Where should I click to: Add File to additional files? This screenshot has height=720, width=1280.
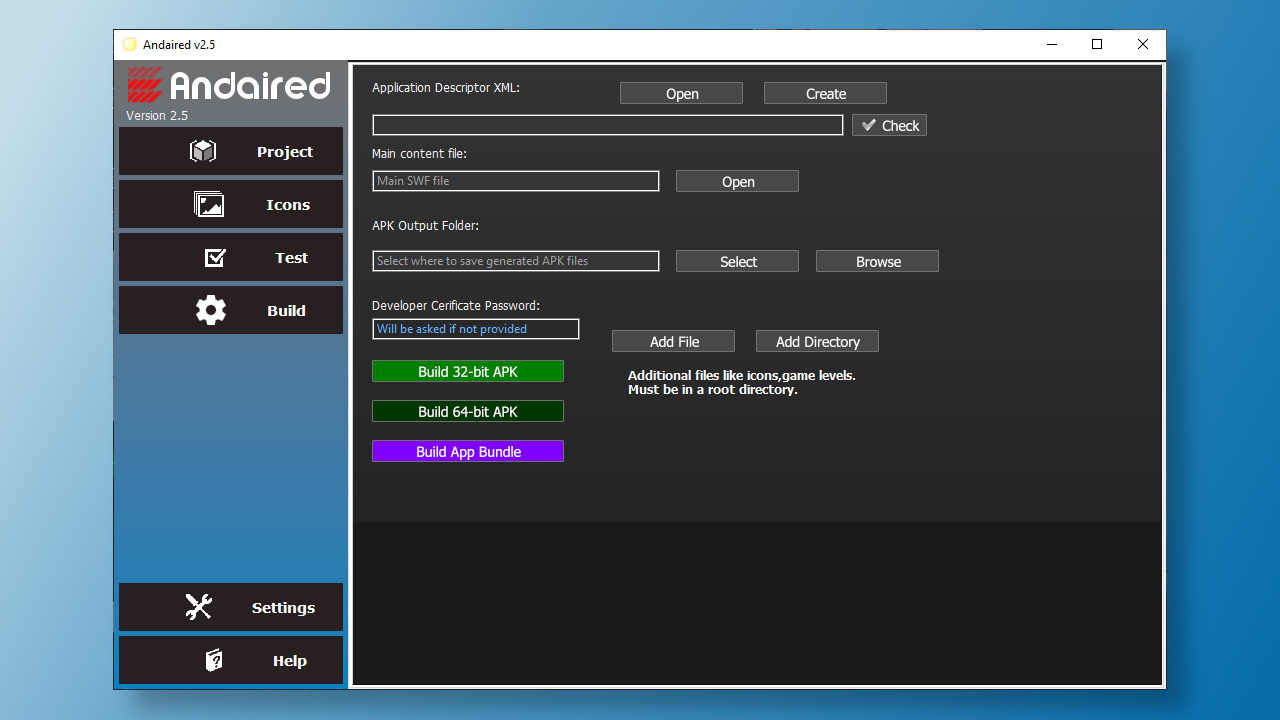pyautogui.click(x=673, y=341)
